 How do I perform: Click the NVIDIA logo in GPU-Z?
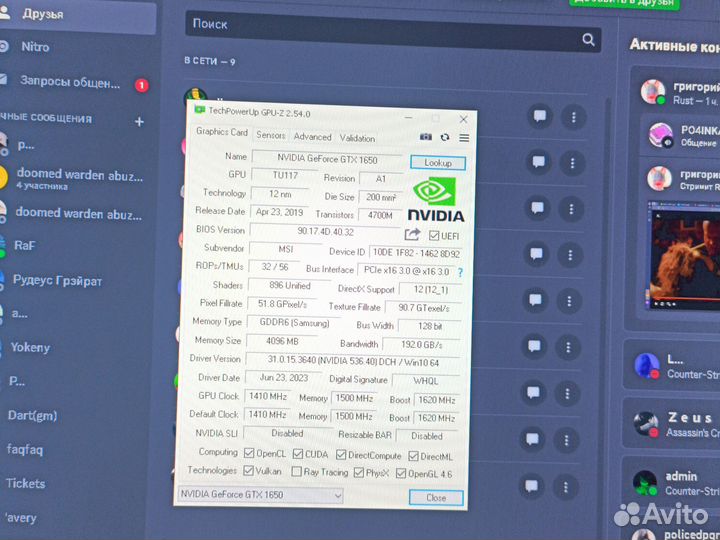click(x=435, y=200)
